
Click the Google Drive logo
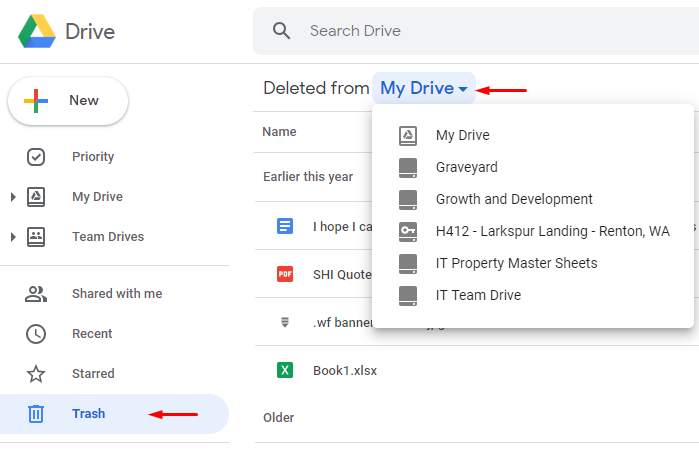pos(37,31)
